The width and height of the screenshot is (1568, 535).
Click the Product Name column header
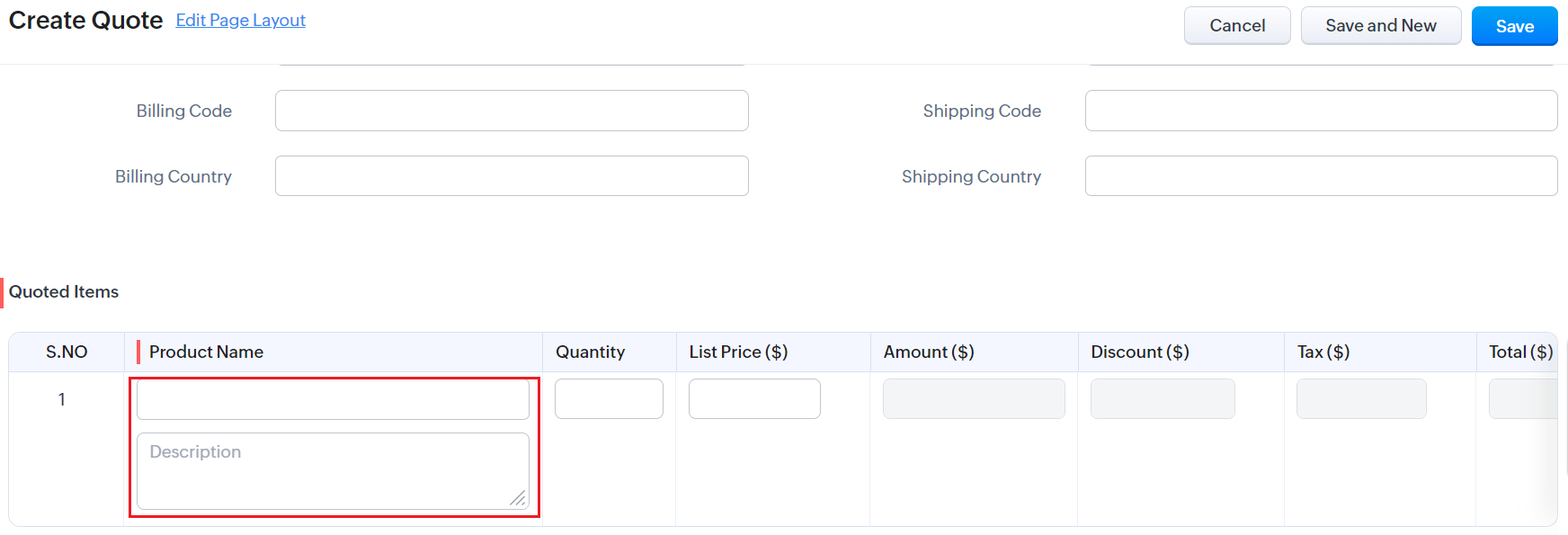point(206,352)
